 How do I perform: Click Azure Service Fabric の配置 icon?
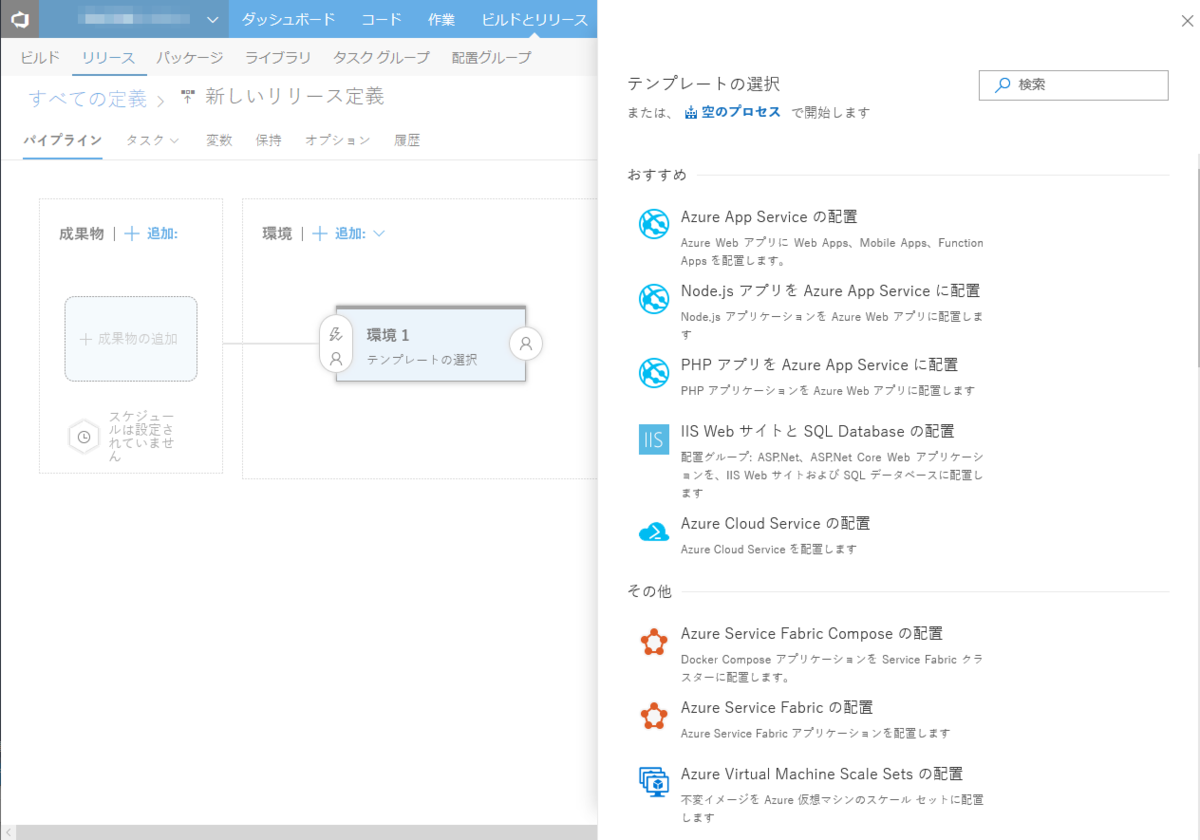(x=653, y=716)
